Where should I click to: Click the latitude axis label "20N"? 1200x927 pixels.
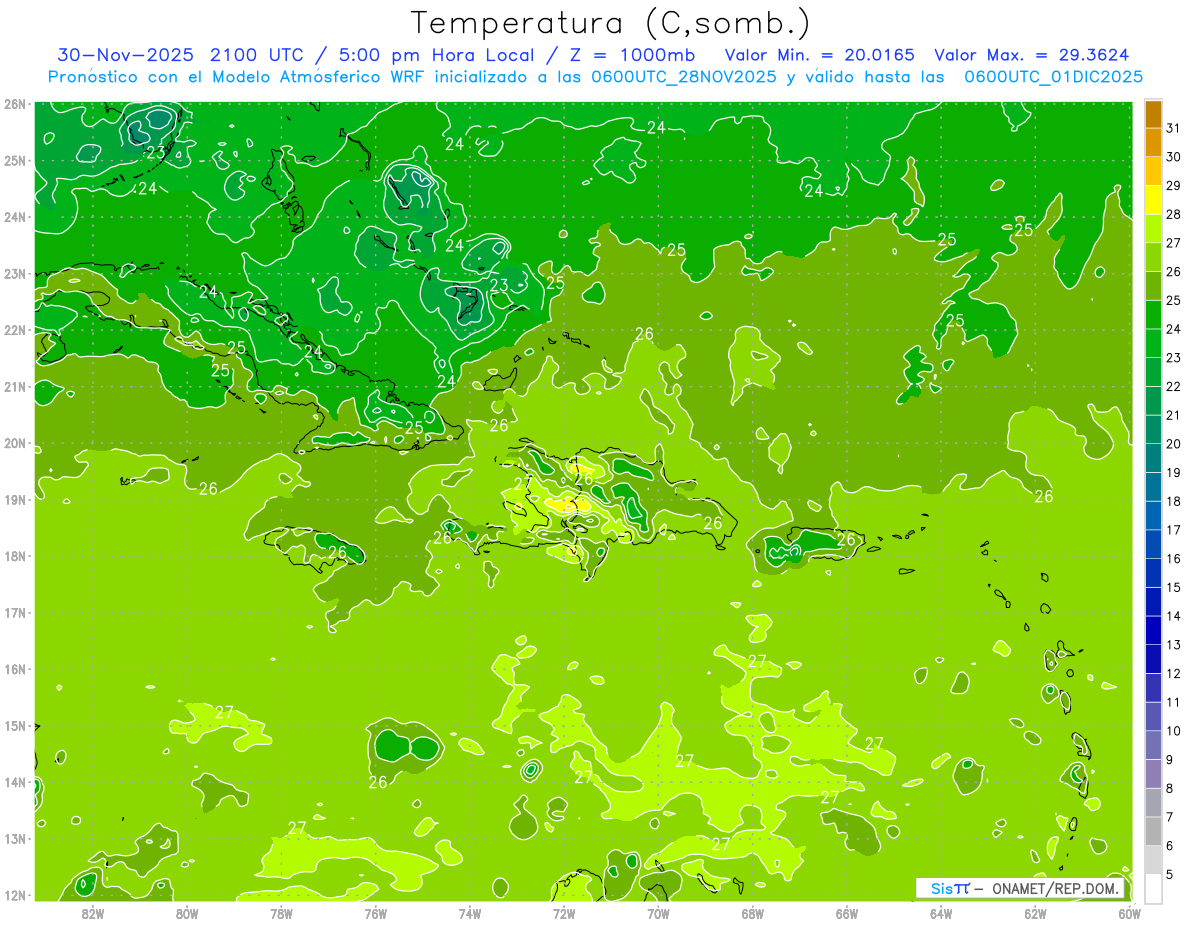15,443
